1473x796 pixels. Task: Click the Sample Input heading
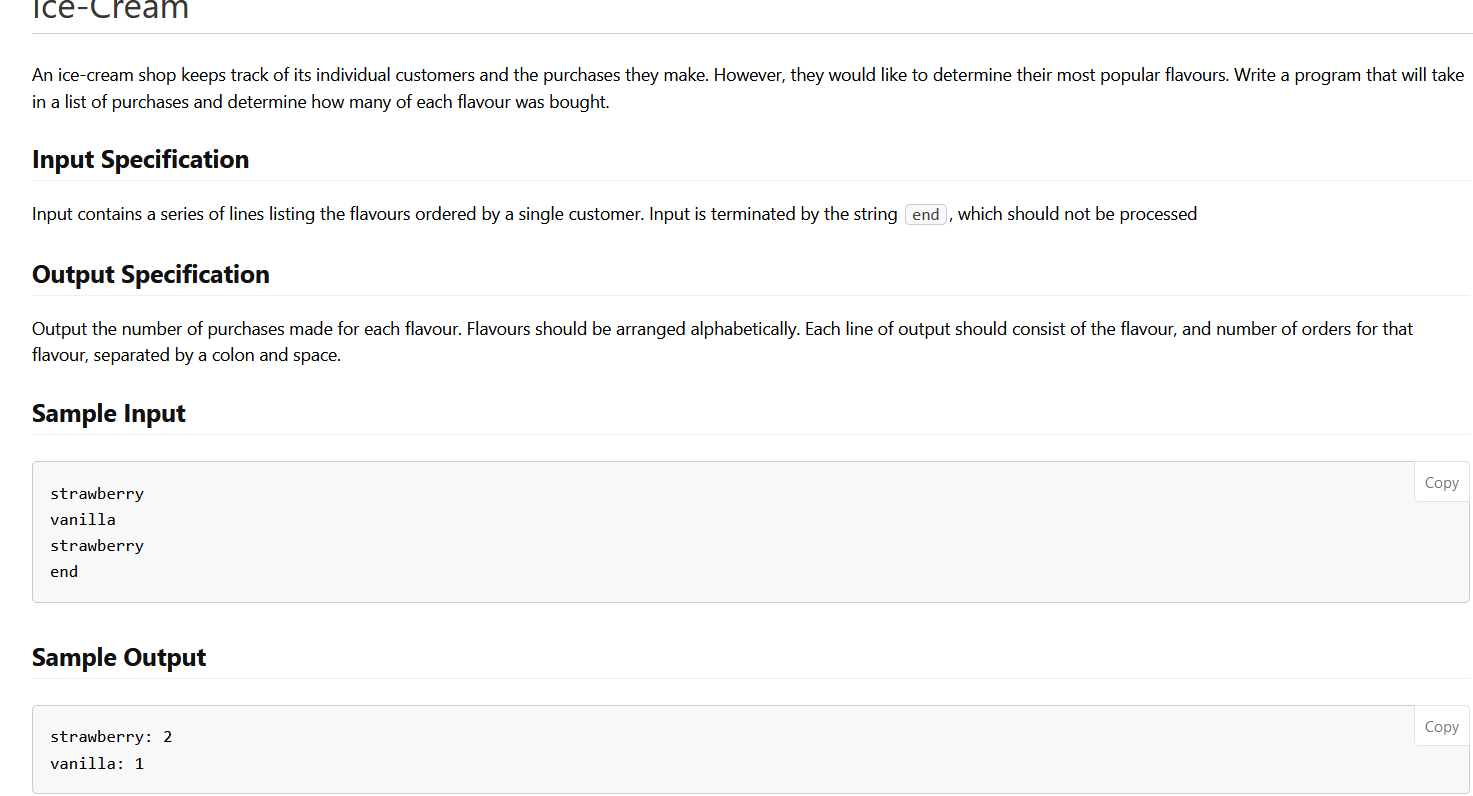(109, 413)
